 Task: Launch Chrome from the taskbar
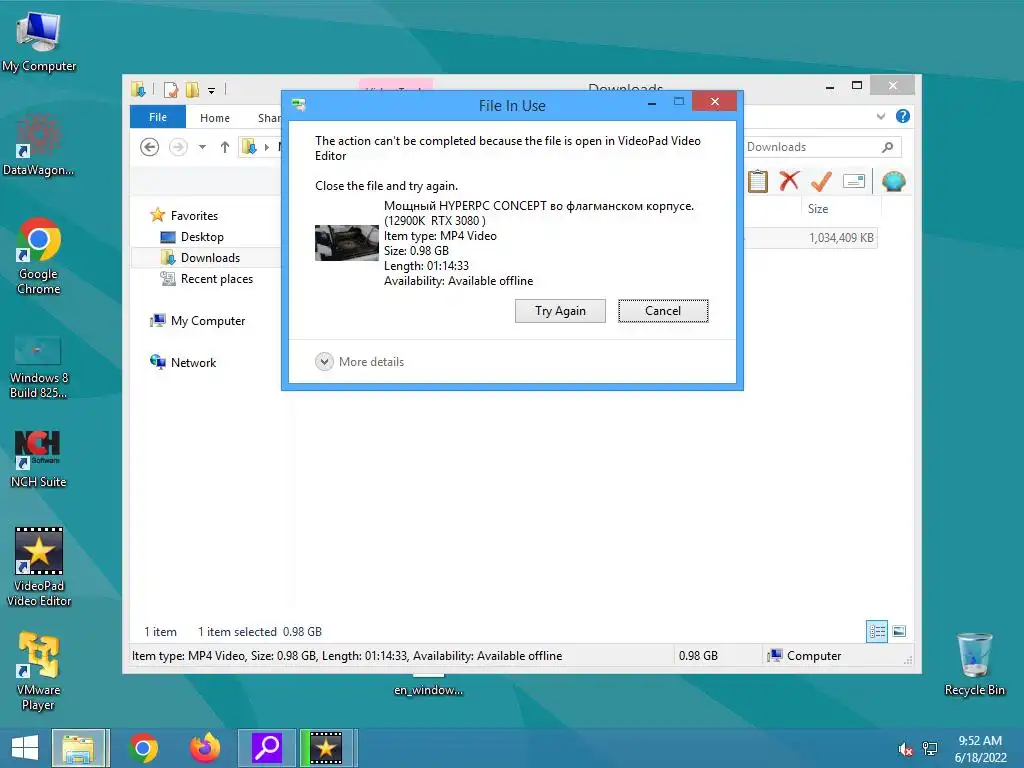point(144,748)
